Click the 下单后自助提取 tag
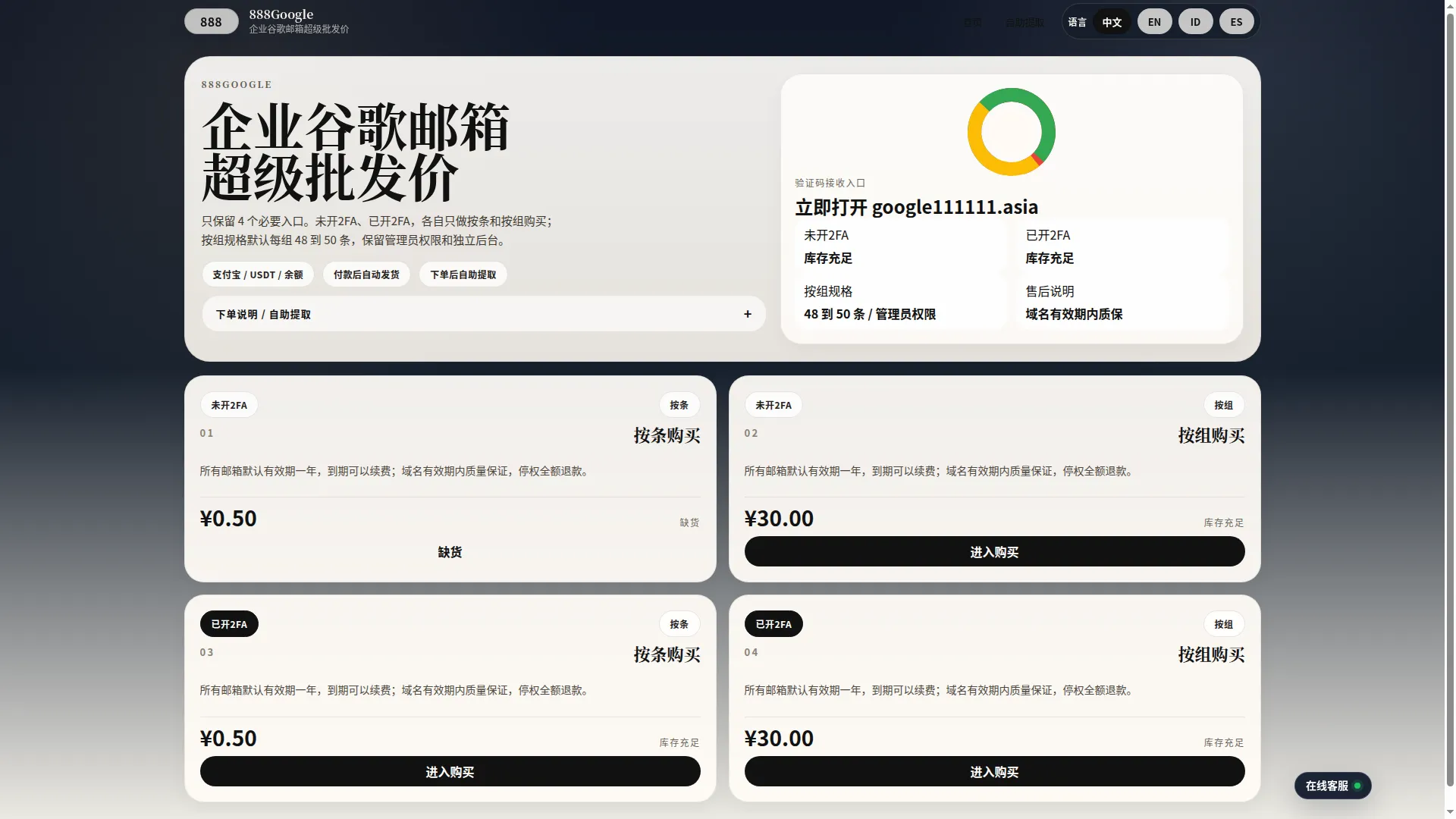Image resolution: width=1456 pixels, height=819 pixels. (x=463, y=275)
